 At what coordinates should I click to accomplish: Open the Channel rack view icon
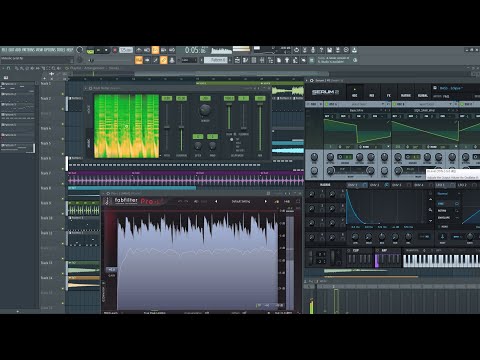pos(254,60)
